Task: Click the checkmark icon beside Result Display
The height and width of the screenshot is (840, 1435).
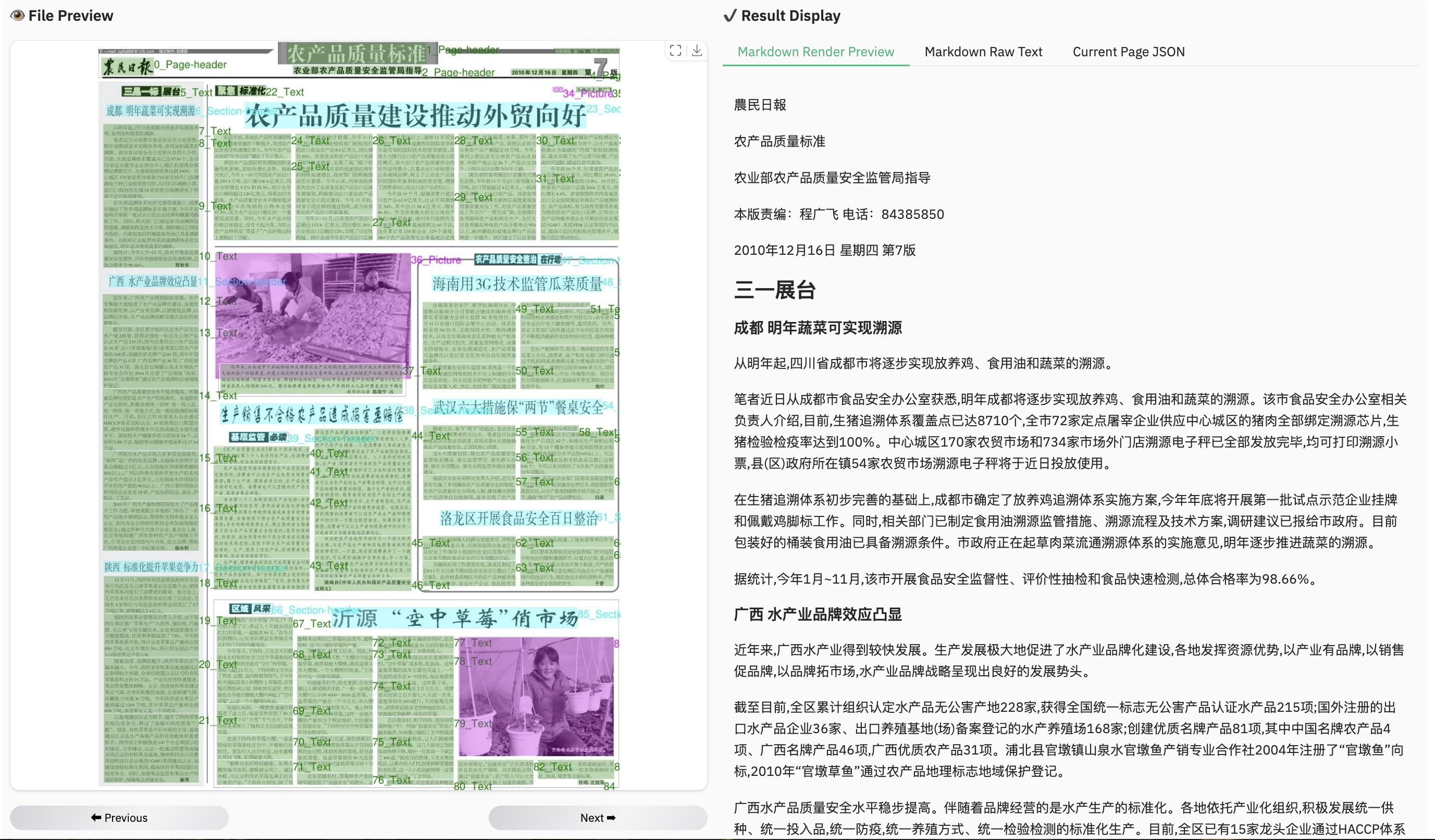Action: point(729,16)
